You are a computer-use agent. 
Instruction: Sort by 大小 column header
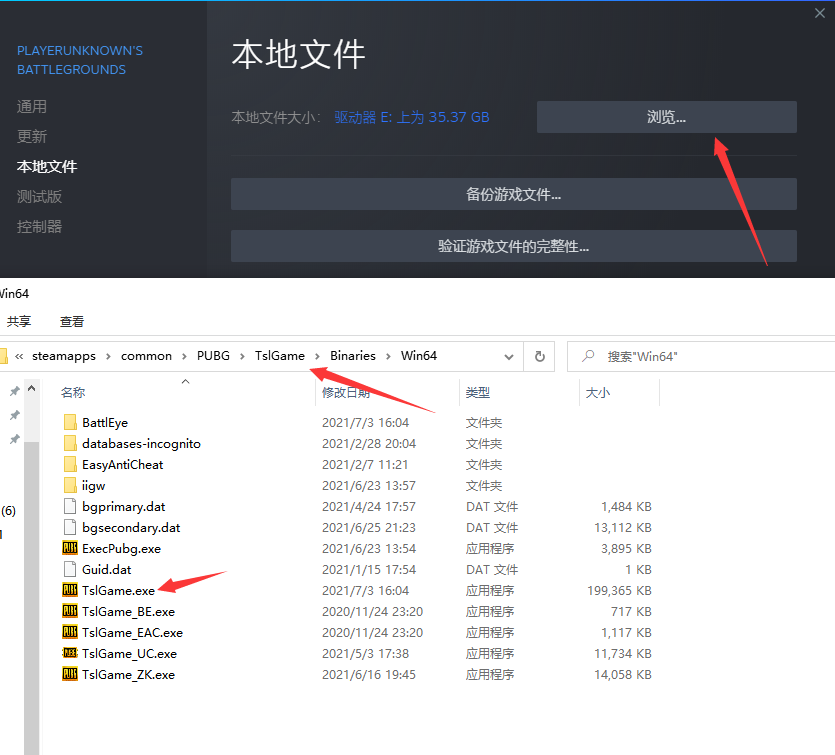597,392
